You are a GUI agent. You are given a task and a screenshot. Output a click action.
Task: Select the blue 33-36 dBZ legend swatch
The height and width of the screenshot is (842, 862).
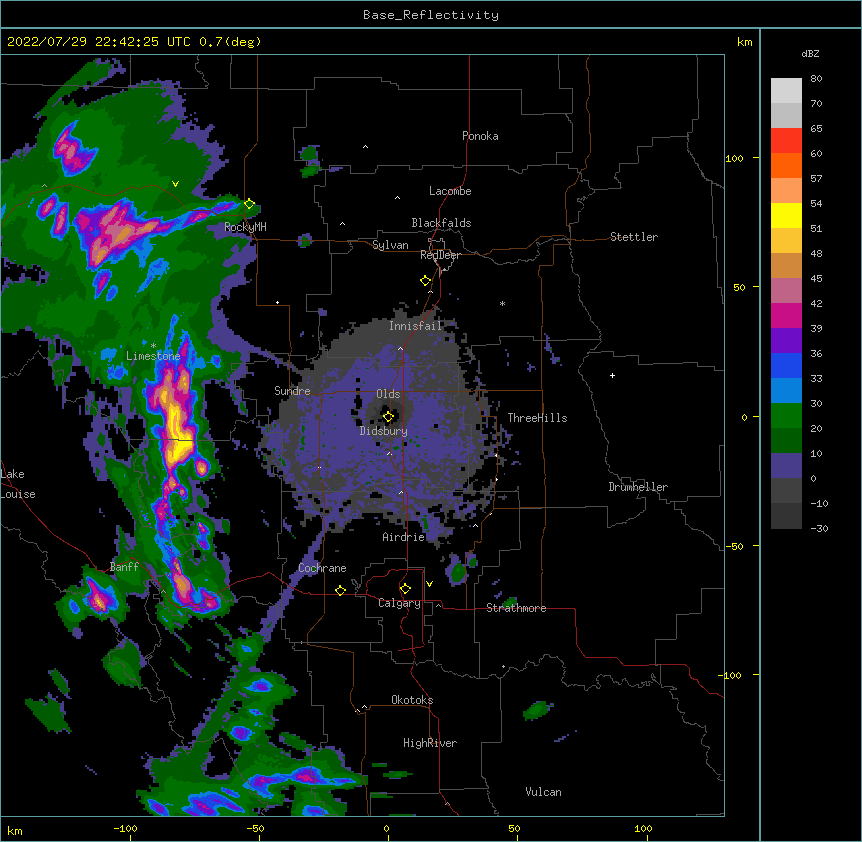(x=786, y=365)
